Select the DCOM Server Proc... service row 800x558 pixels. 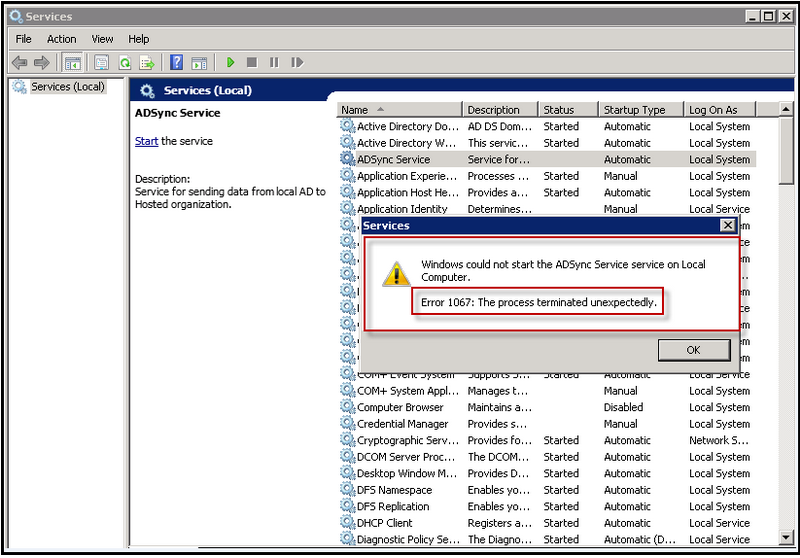point(548,456)
